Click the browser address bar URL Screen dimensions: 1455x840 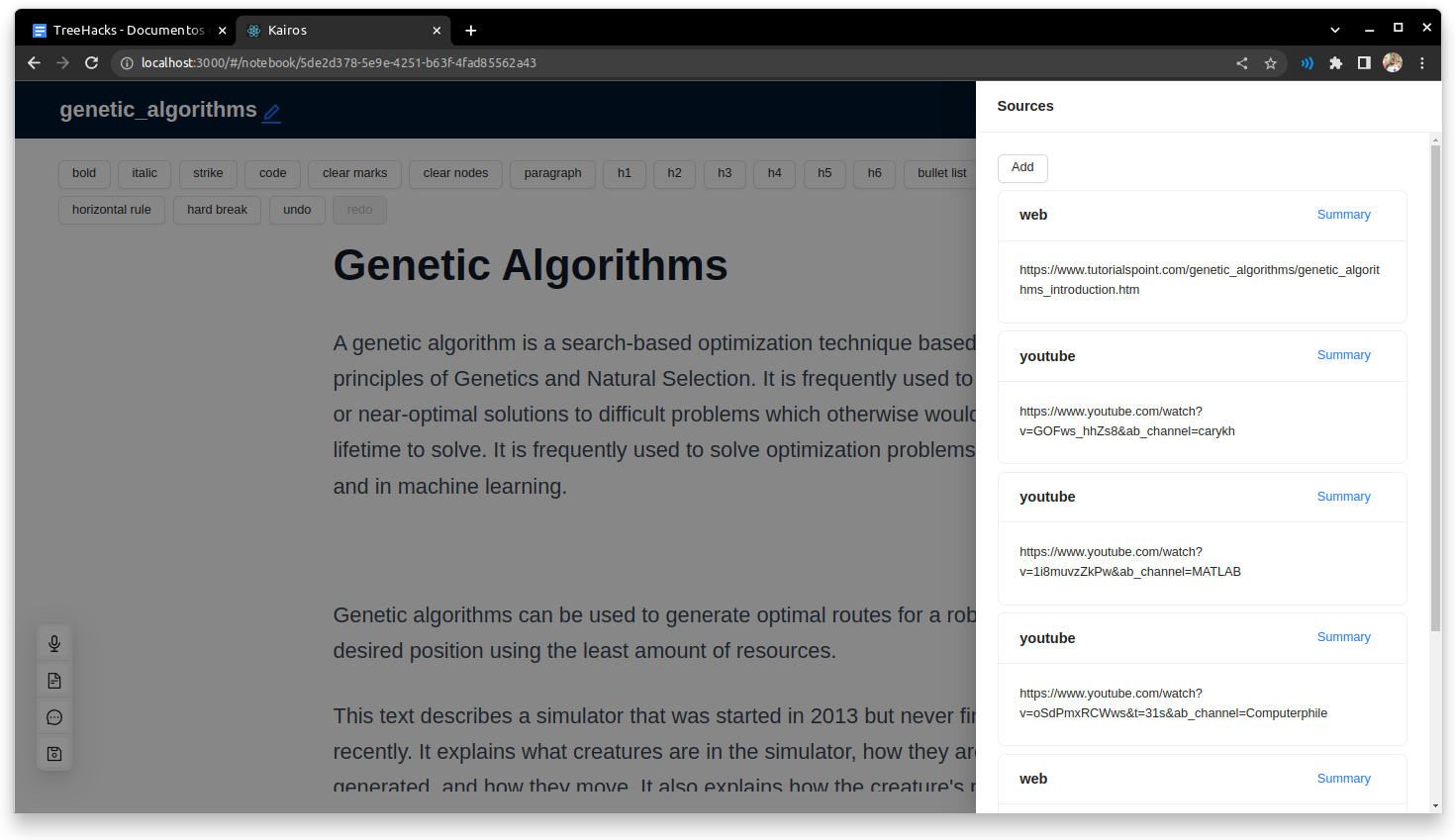click(x=339, y=62)
